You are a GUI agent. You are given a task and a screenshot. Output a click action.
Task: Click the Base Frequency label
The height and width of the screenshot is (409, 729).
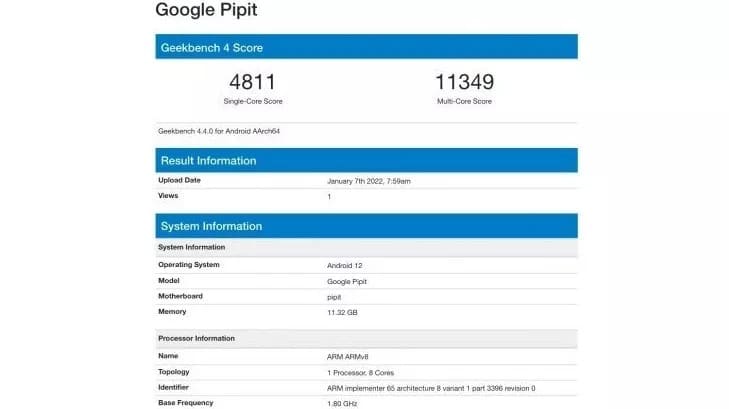[186, 403]
